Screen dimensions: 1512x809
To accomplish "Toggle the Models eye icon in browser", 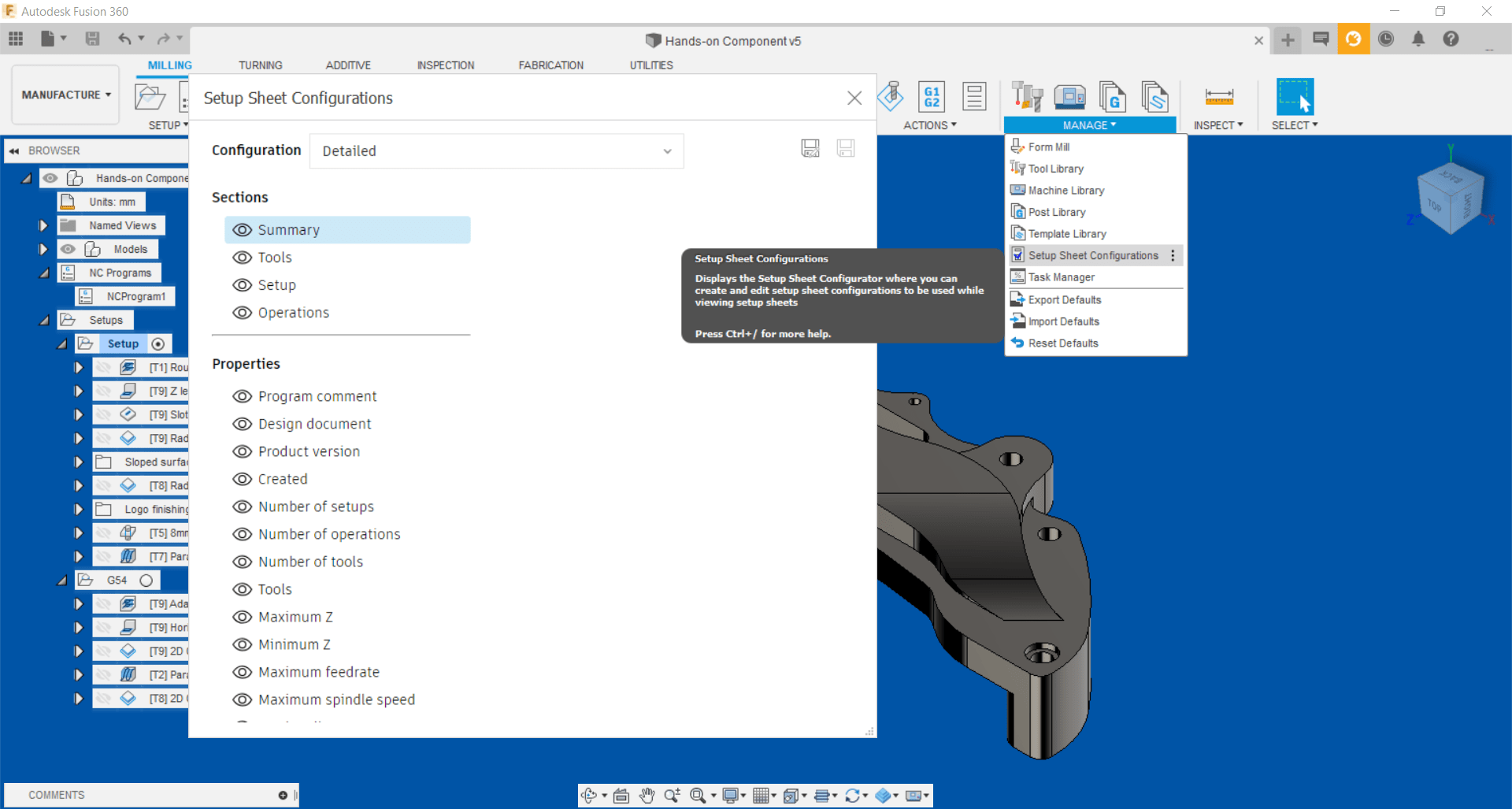I will click(69, 249).
